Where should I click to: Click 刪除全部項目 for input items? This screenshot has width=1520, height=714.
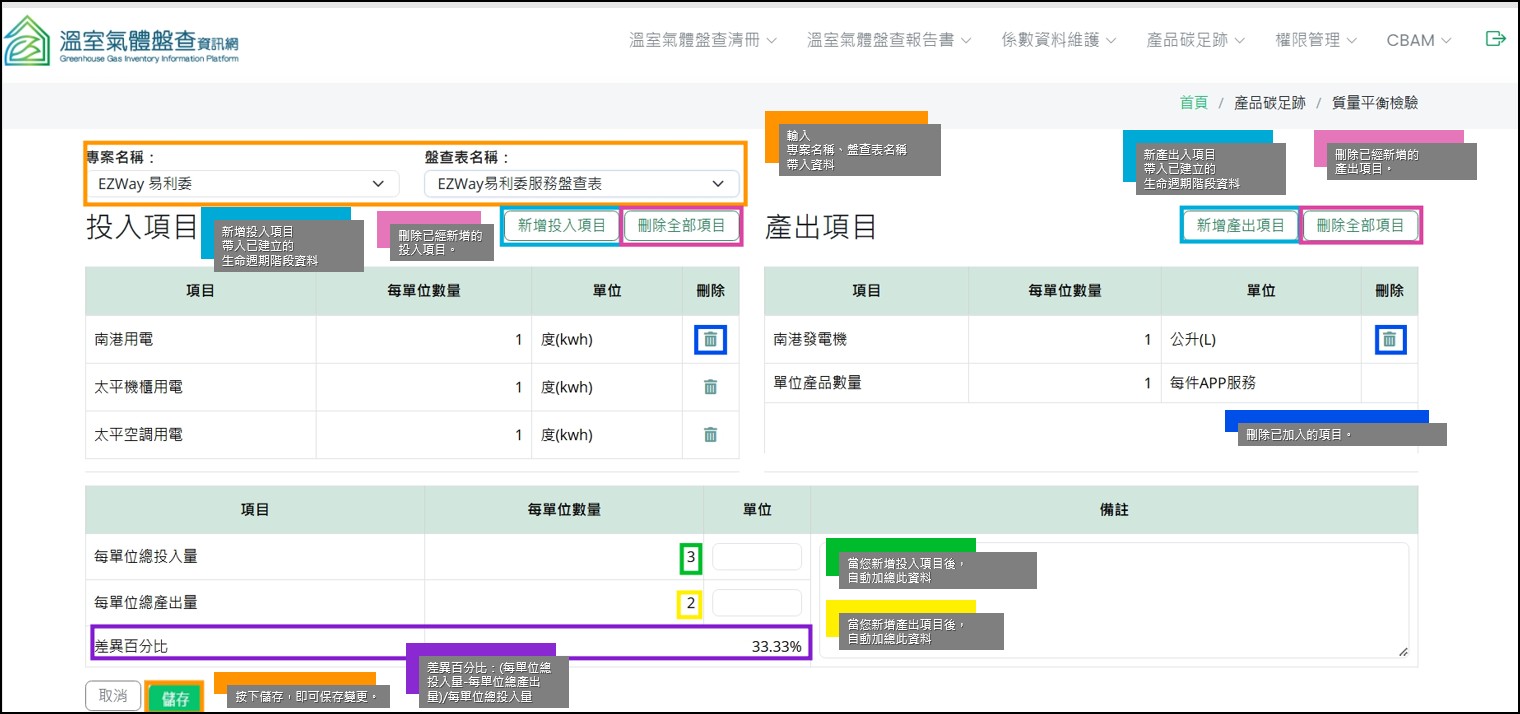pos(681,226)
